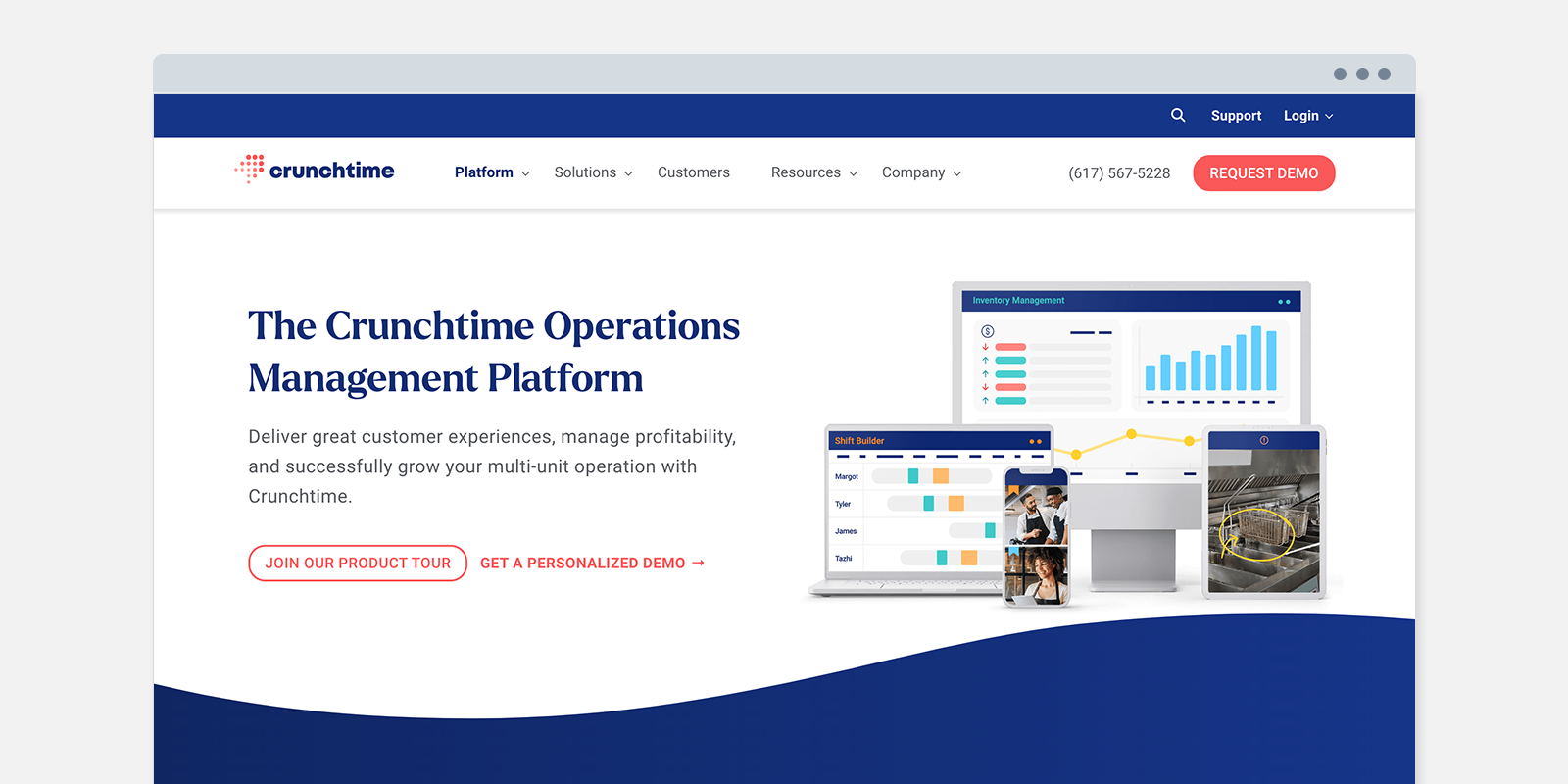
Task: Expand the Resources chevron arrow
Action: coord(854,173)
